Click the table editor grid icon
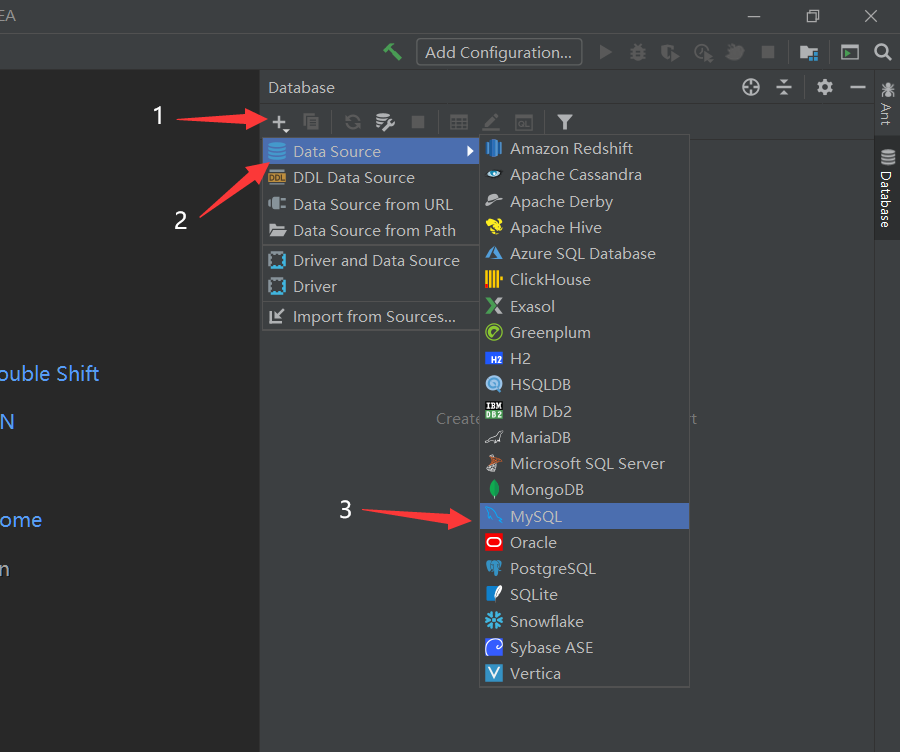Viewport: 900px width, 752px height. (x=459, y=122)
